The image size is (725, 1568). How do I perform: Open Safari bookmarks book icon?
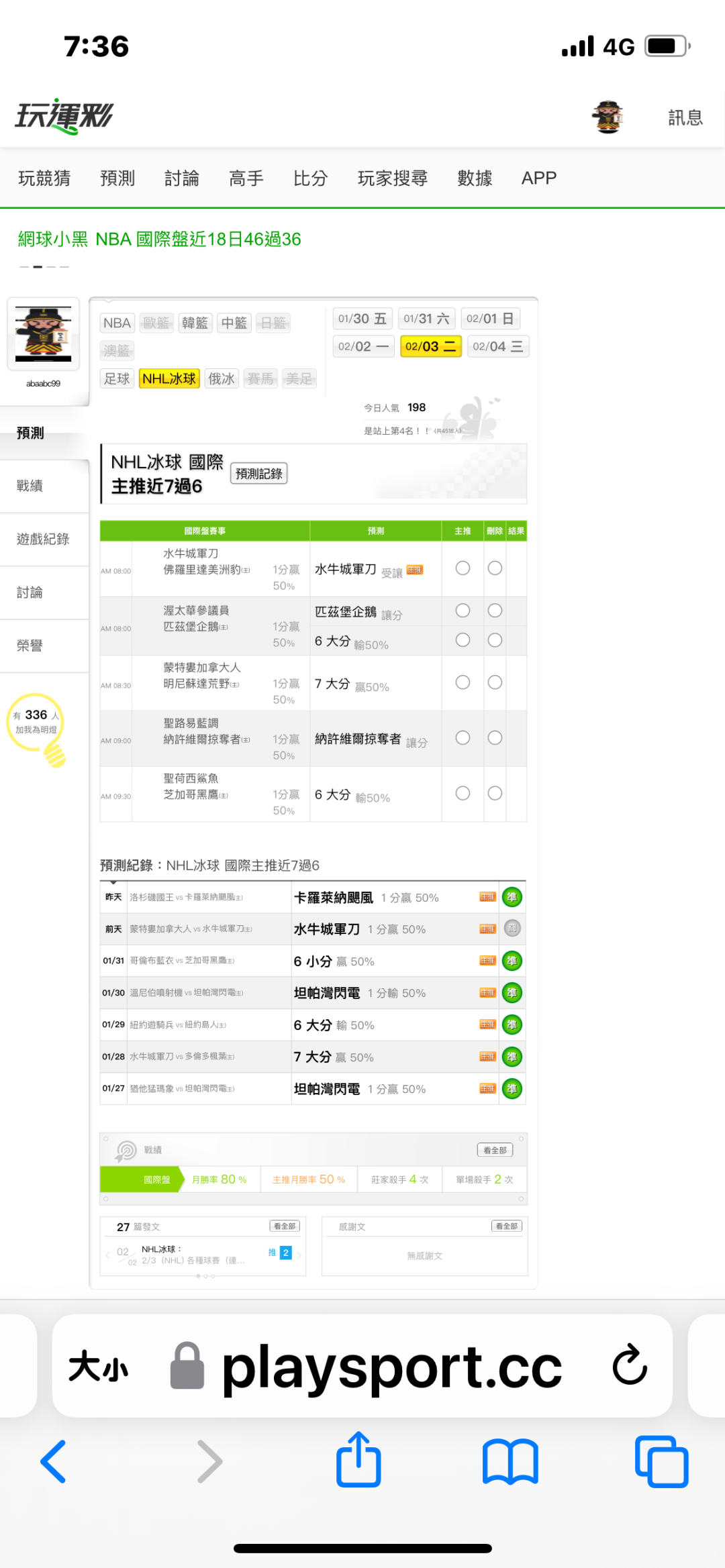coord(510,1461)
